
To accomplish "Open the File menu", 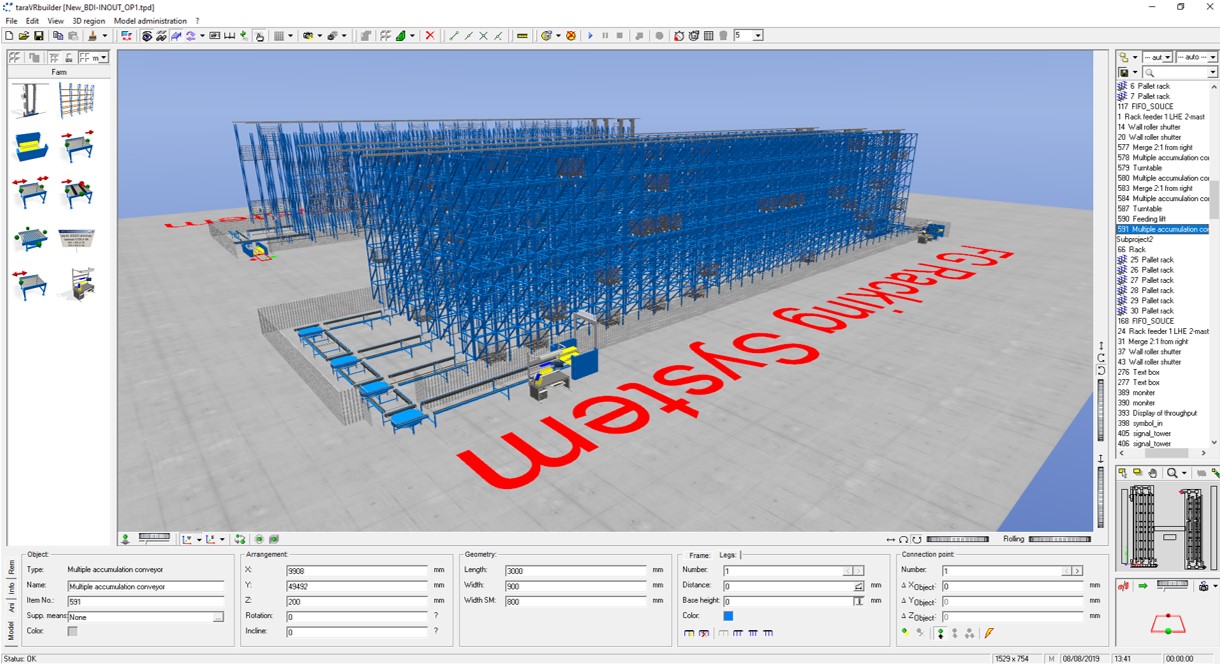I will (x=12, y=21).
